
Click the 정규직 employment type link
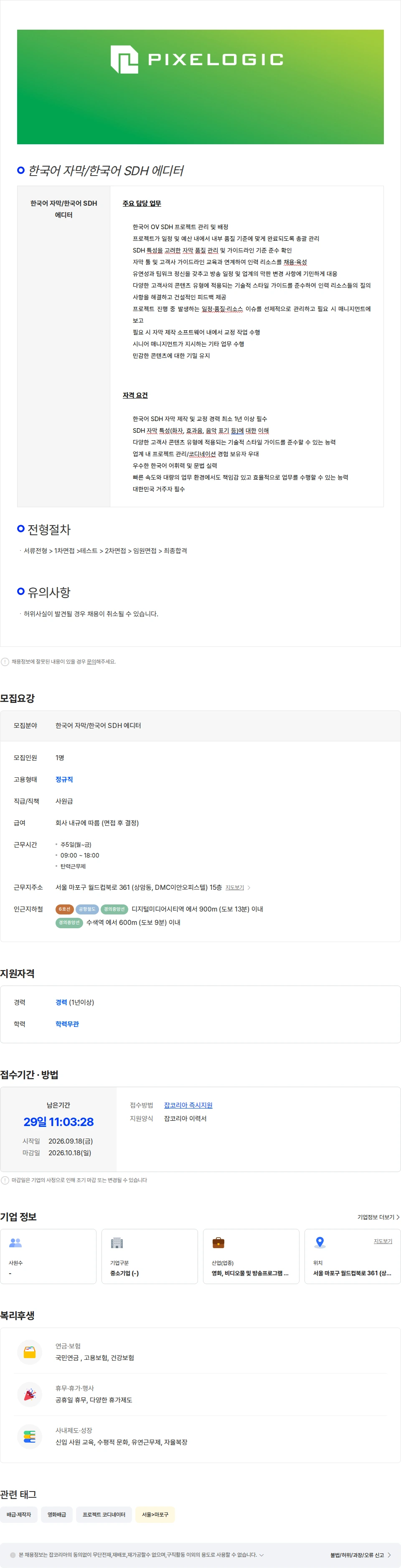click(64, 780)
